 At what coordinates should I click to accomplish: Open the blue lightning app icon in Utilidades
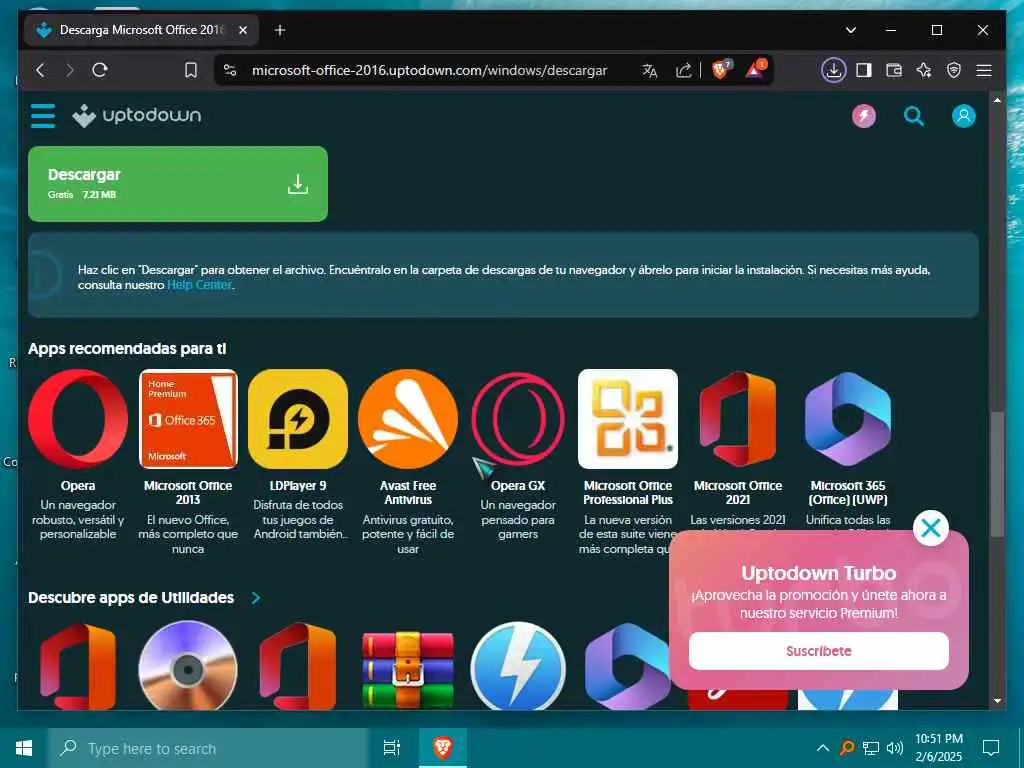(518, 665)
